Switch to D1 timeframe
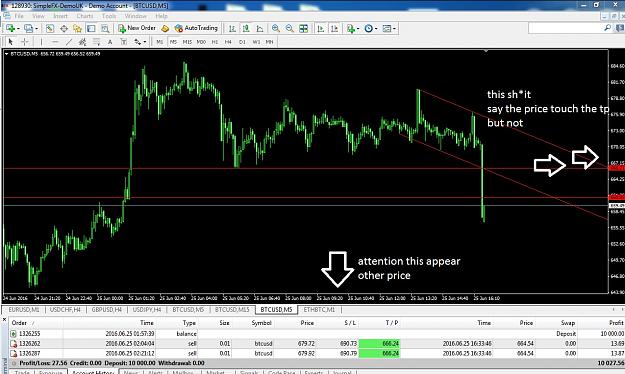625x374 pixels. pyautogui.click(x=242, y=41)
